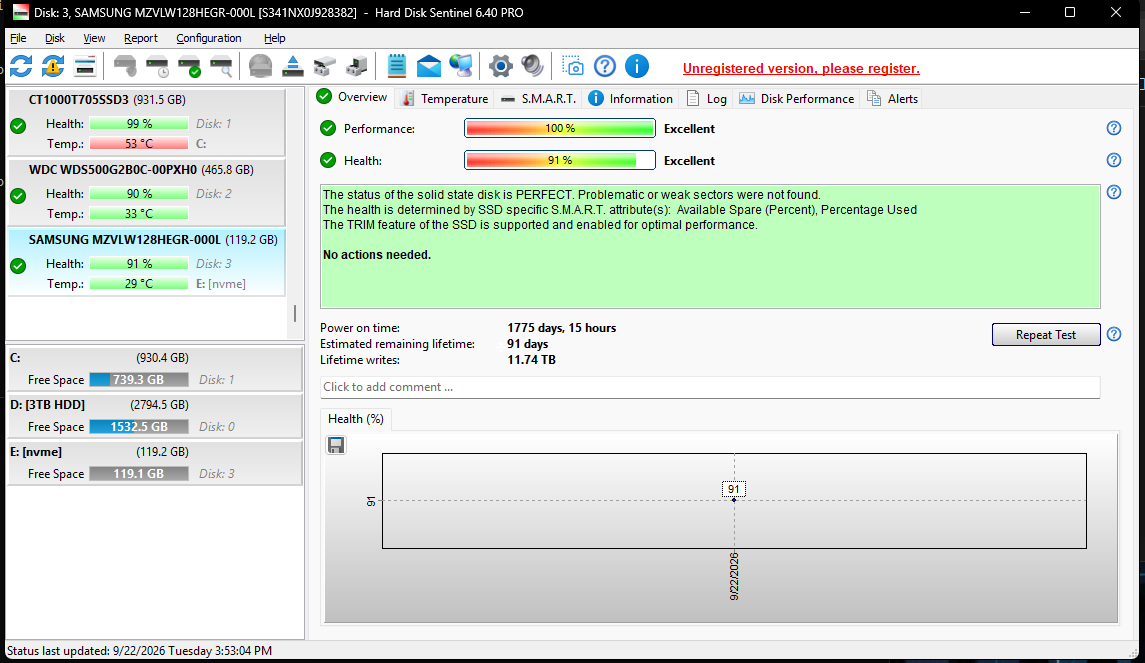Switch to the Temperature tab

[445, 99]
